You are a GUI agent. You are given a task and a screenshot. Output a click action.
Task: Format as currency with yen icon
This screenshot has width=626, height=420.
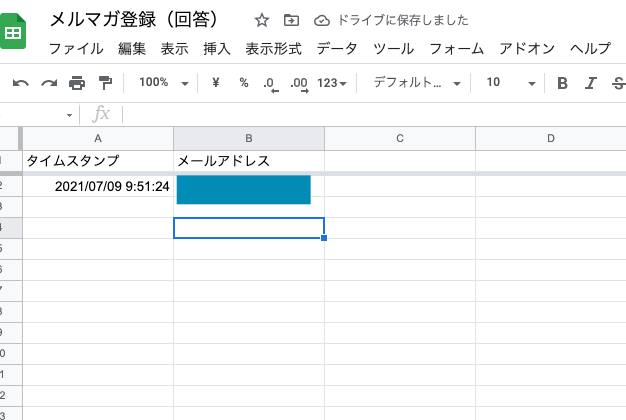tap(215, 83)
